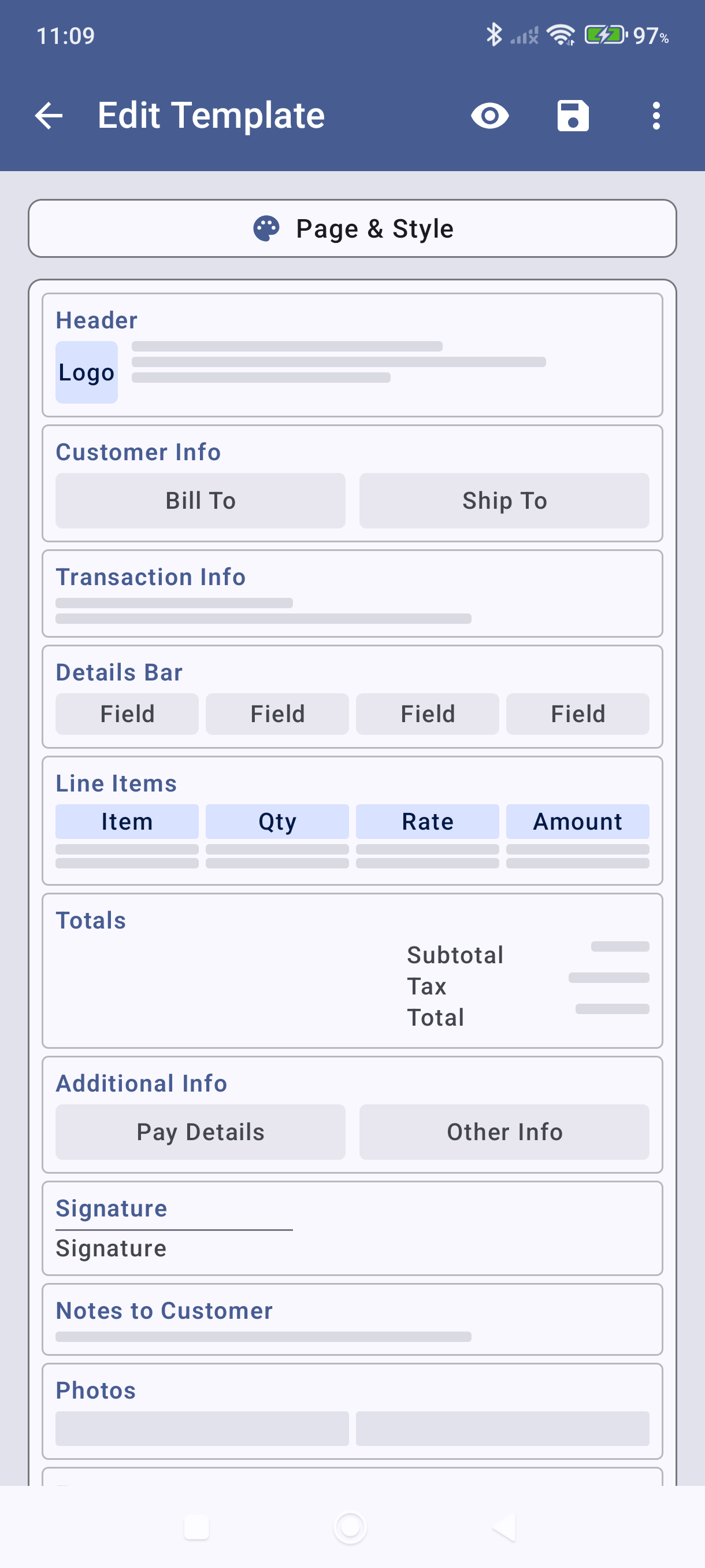Edit the Notes to Customer section

coord(352,1318)
